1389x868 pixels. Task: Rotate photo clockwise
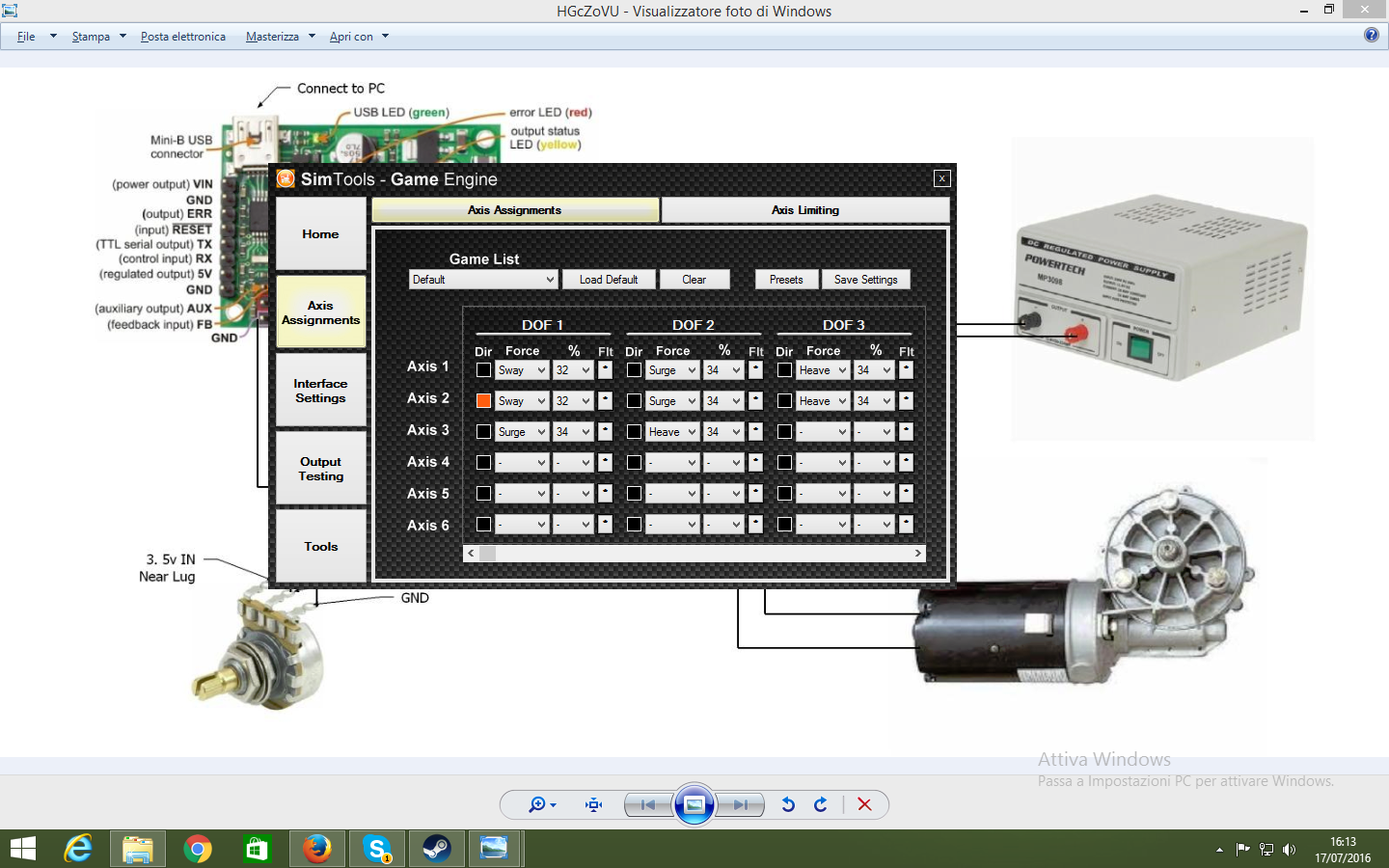[x=821, y=804]
